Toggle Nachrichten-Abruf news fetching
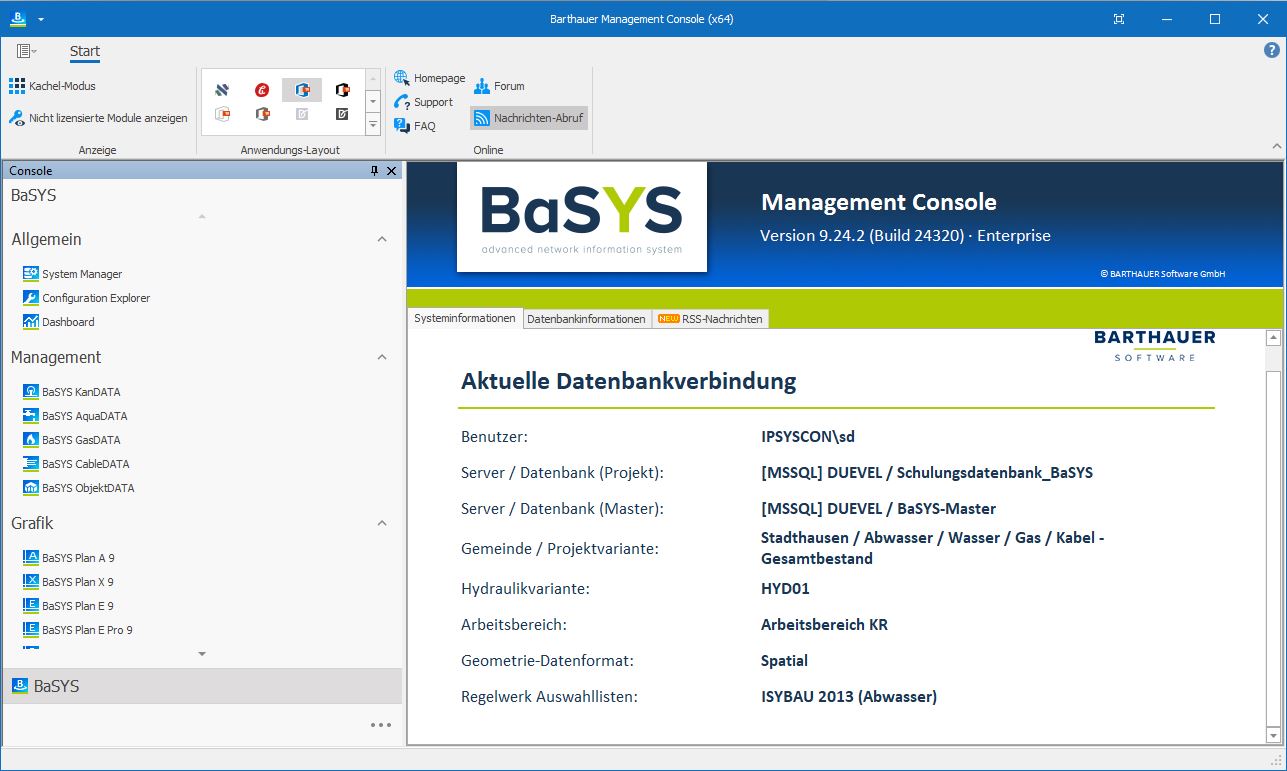 (529, 118)
